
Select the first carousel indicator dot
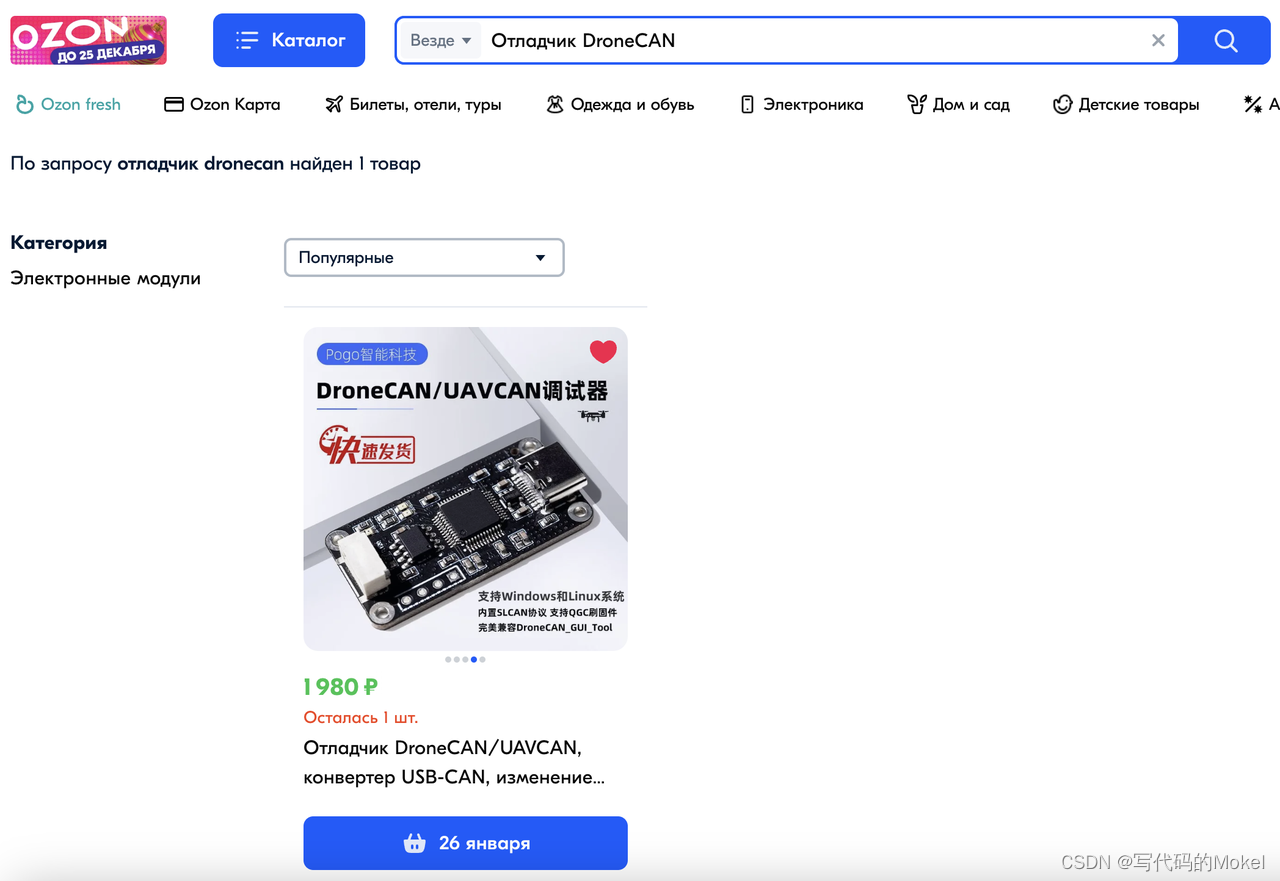pos(448,659)
